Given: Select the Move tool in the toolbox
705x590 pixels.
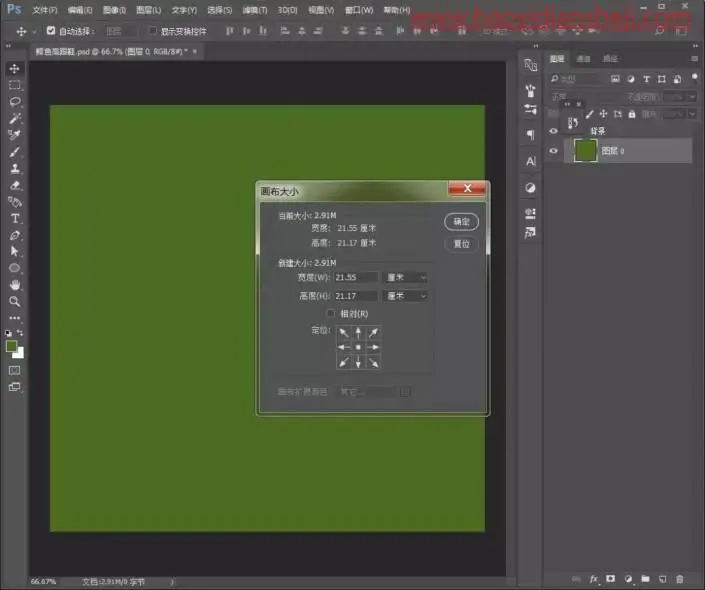Looking at the screenshot, I should click(14, 68).
